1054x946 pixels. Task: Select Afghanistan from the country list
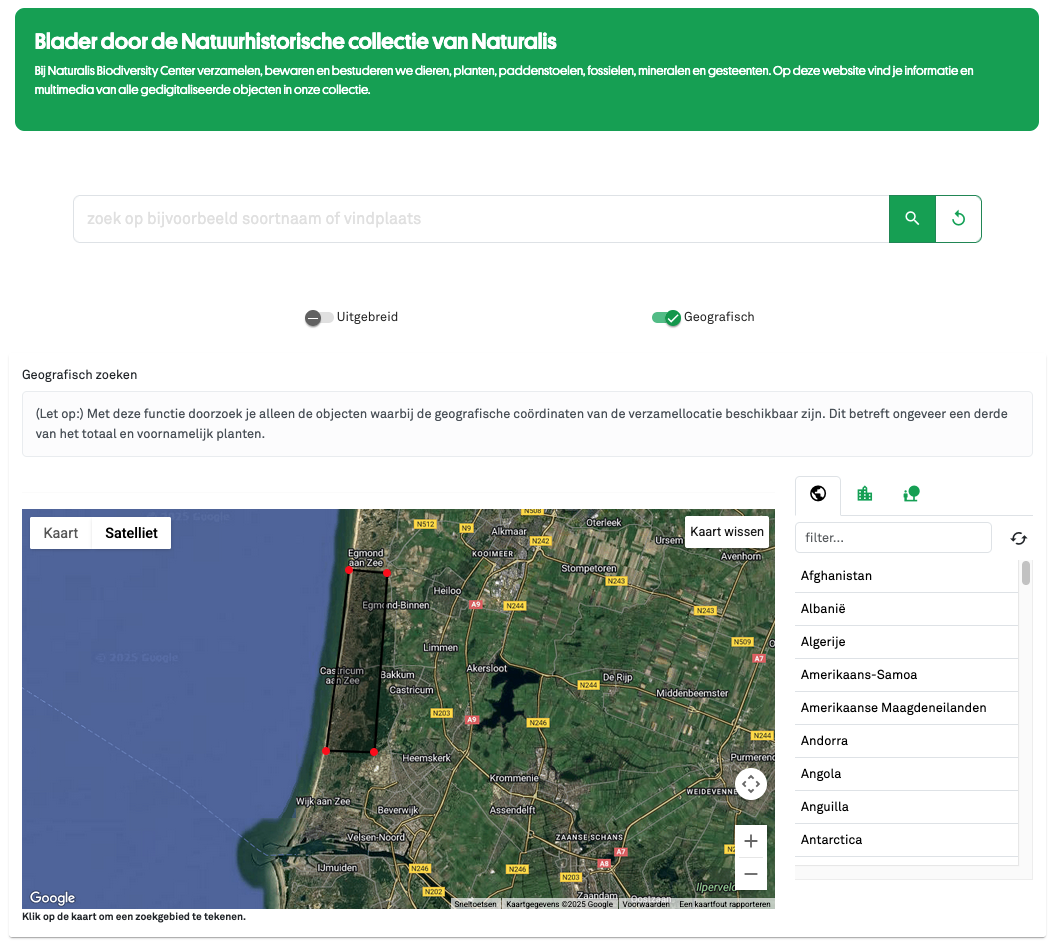836,576
